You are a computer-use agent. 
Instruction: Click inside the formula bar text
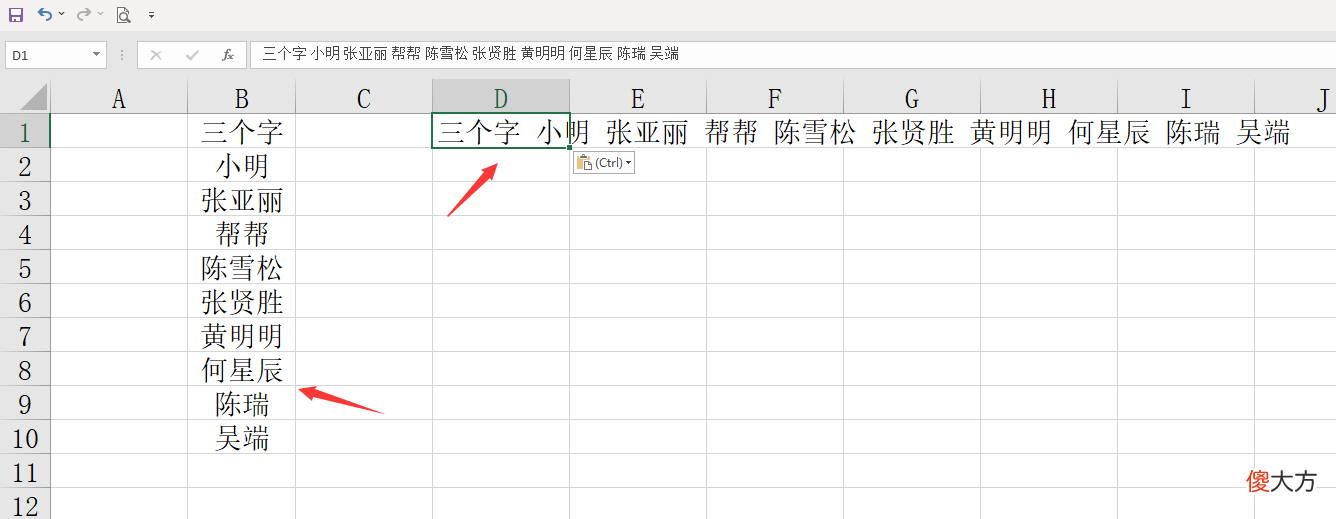click(792, 54)
